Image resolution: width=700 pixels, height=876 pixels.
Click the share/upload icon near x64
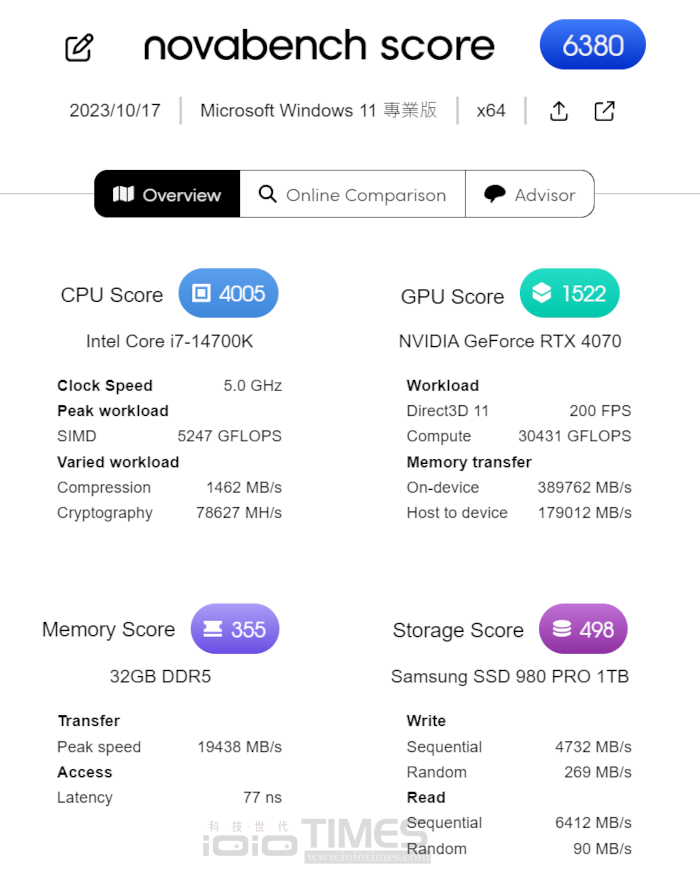coord(559,111)
